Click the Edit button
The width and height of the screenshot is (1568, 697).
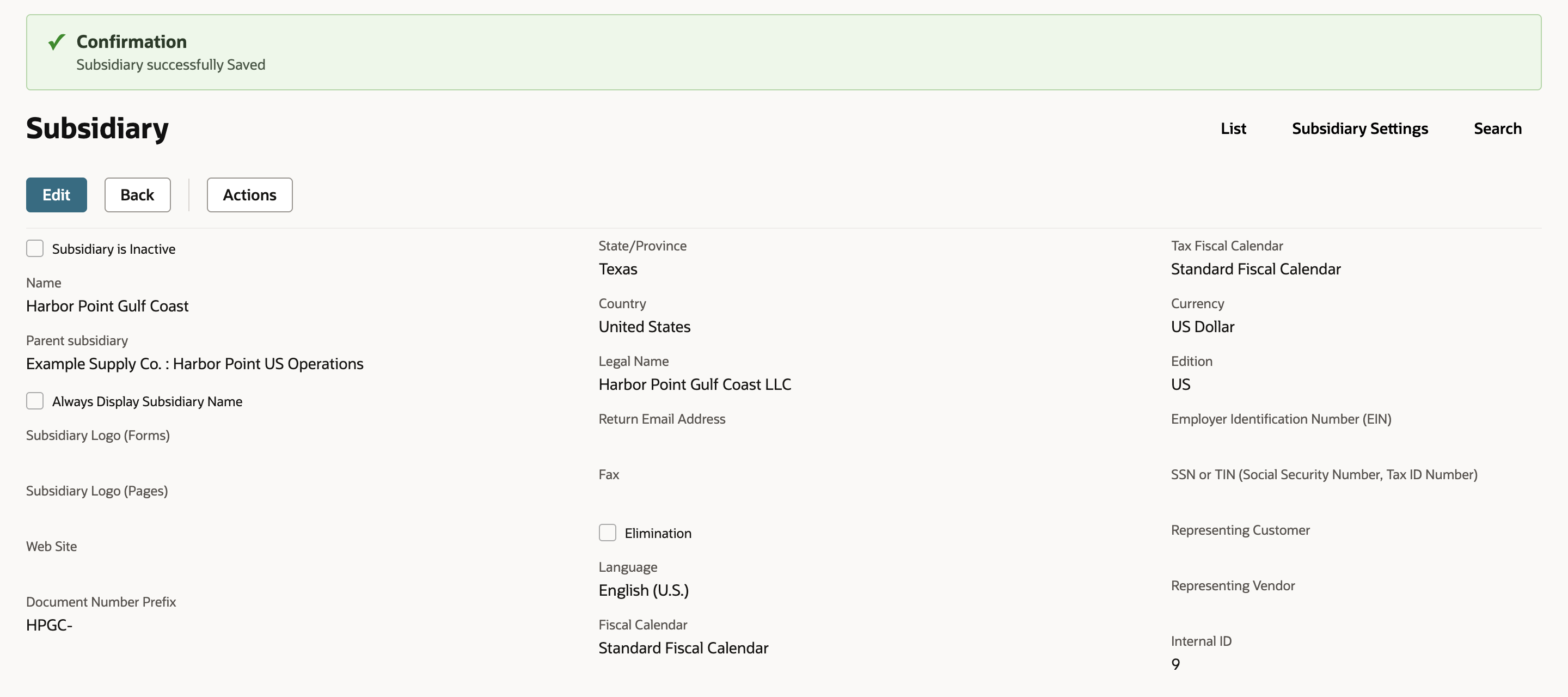click(x=57, y=195)
